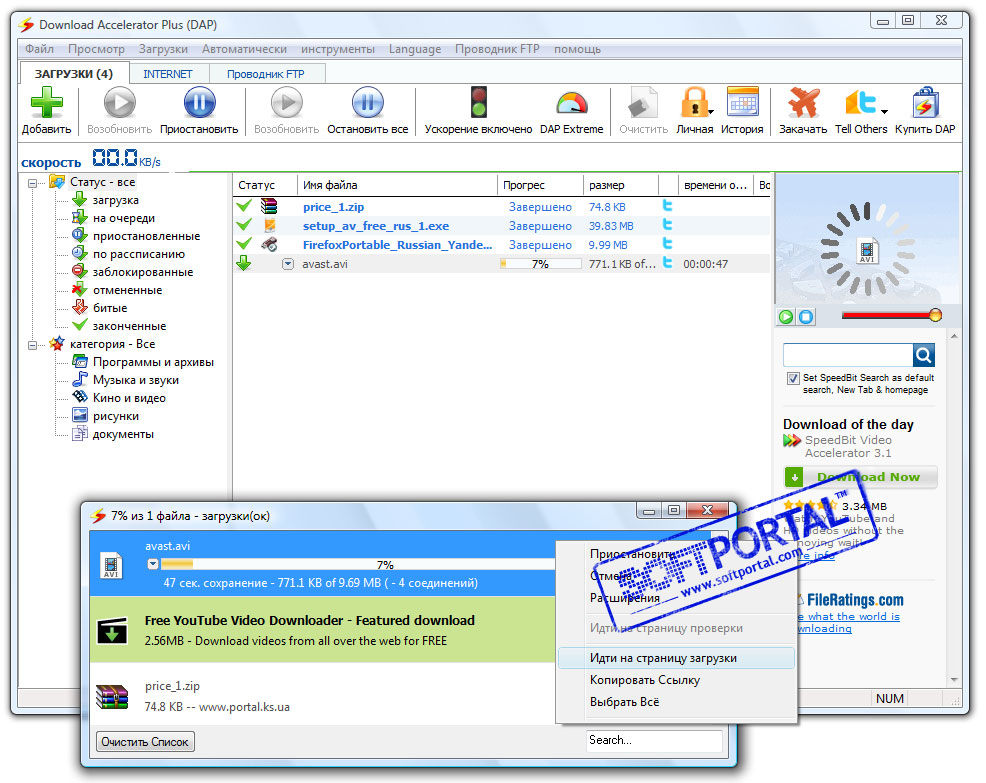Click the first grey Возобновить play icon
986x783 pixels.
click(119, 103)
